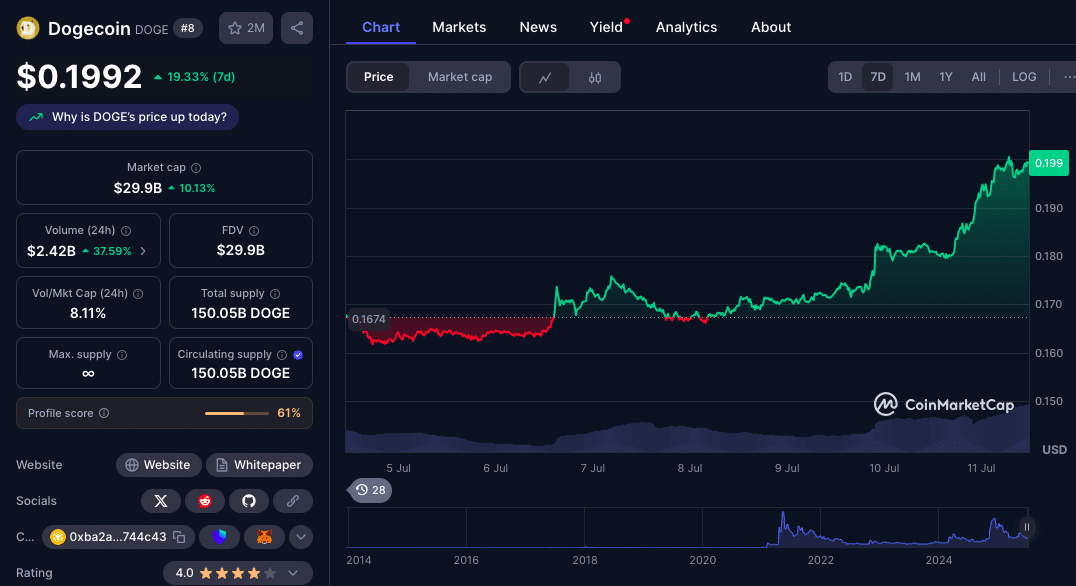This screenshot has height=586, width=1076.
Task: Set chart range to 1M
Action: click(x=912, y=77)
